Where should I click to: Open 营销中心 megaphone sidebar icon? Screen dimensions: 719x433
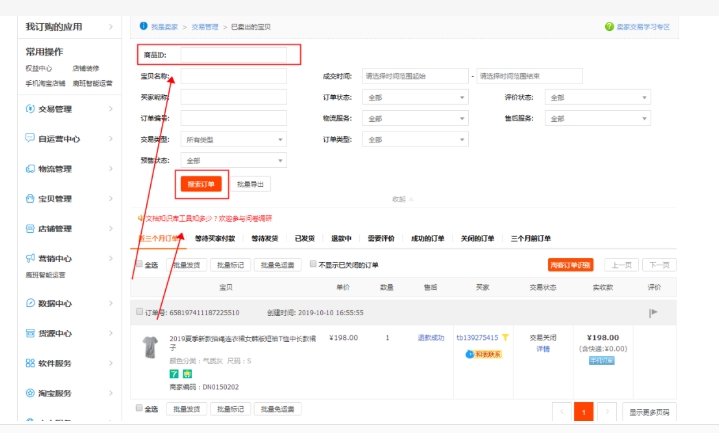pyautogui.click(x=30, y=258)
